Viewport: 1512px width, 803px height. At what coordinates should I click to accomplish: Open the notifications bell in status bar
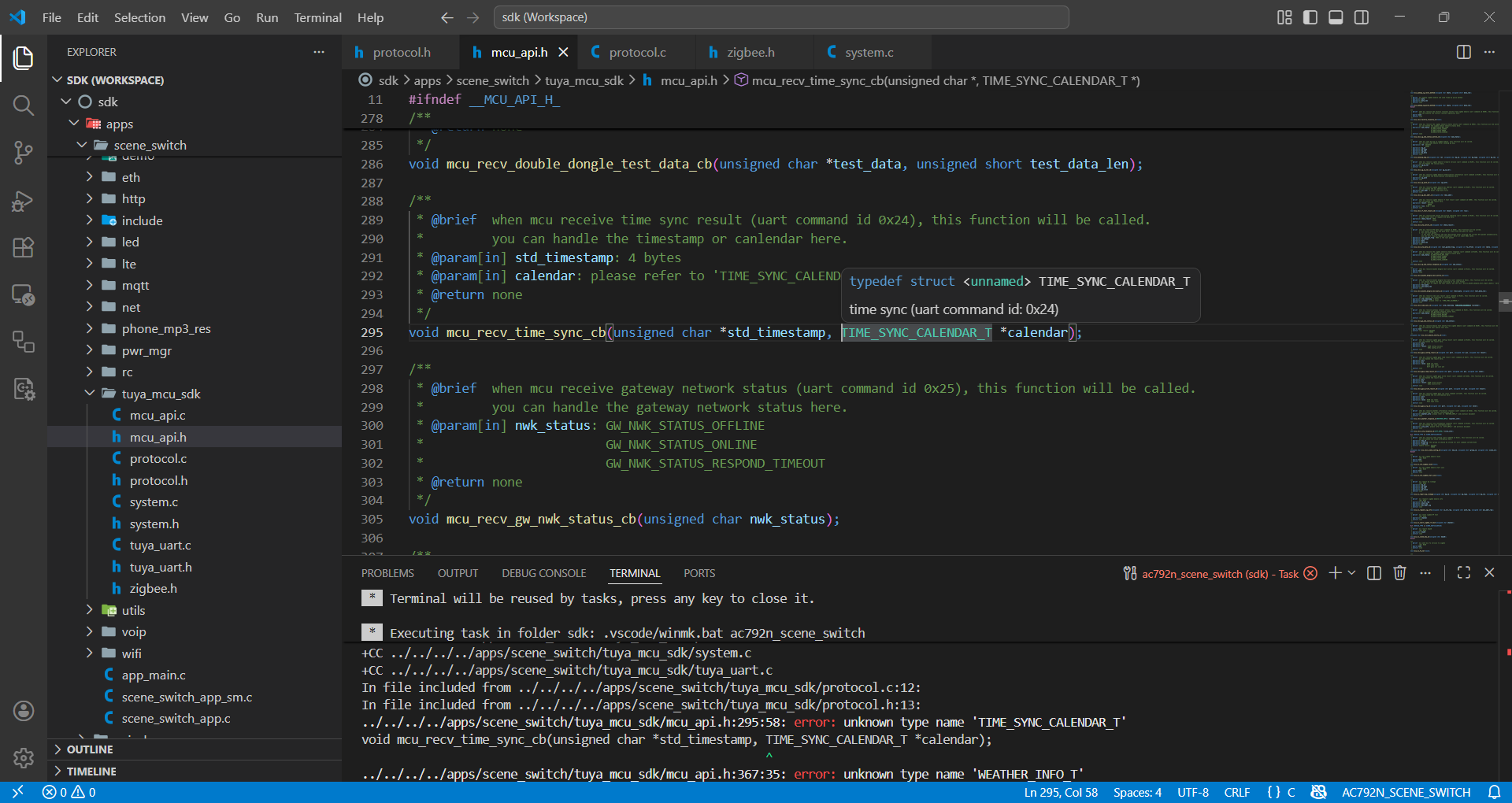pyautogui.click(x=1494, y=792)
